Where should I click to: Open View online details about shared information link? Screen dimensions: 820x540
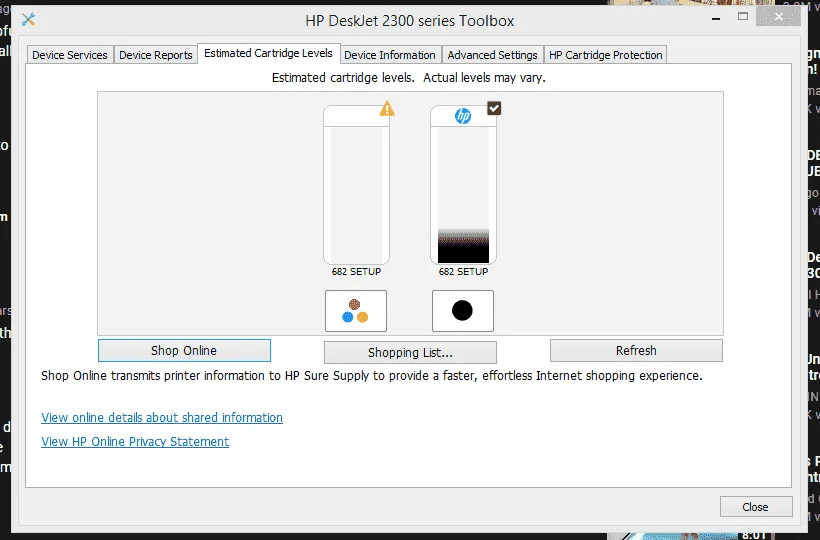tap(162, 417)
